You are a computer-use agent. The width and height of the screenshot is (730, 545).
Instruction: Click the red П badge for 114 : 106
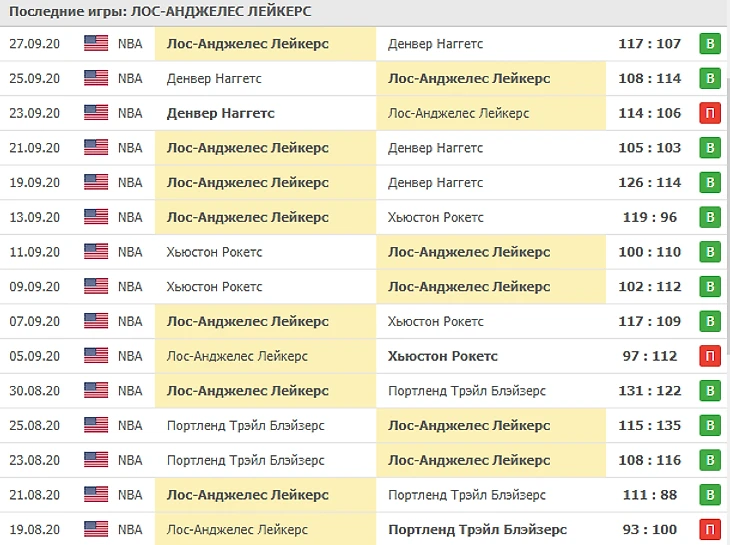[710, 113]
